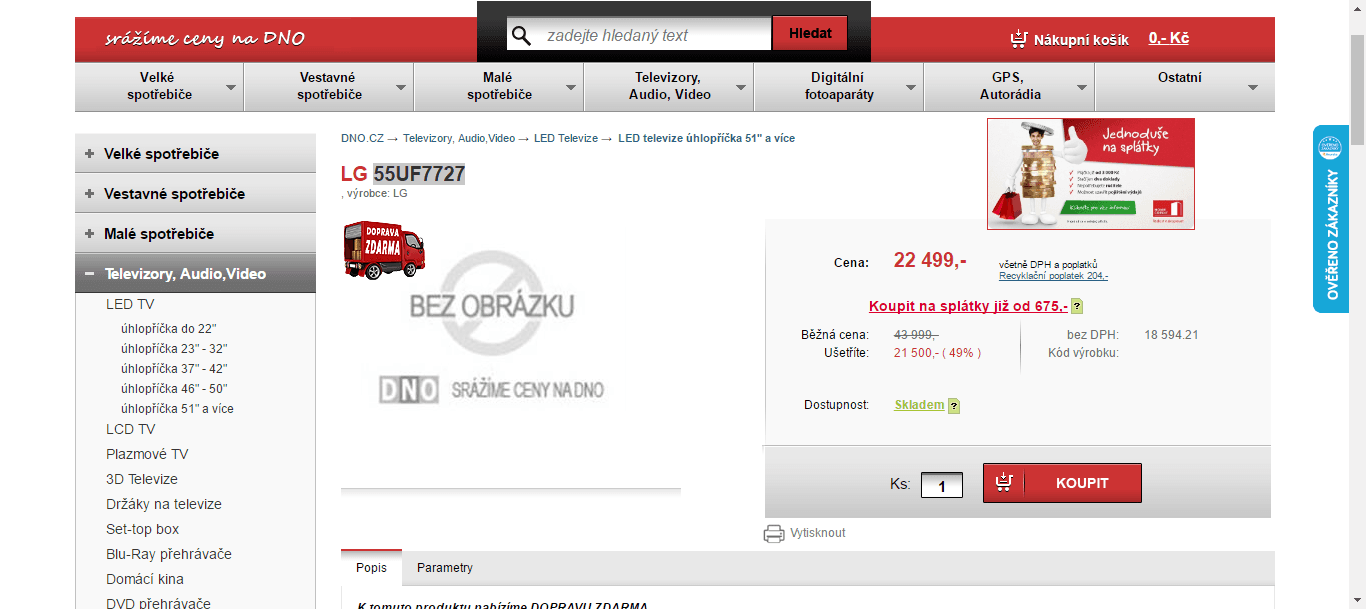Screen dimensions: 1366x609
Task: Open Nákupní košík link
Action: 1081,40
